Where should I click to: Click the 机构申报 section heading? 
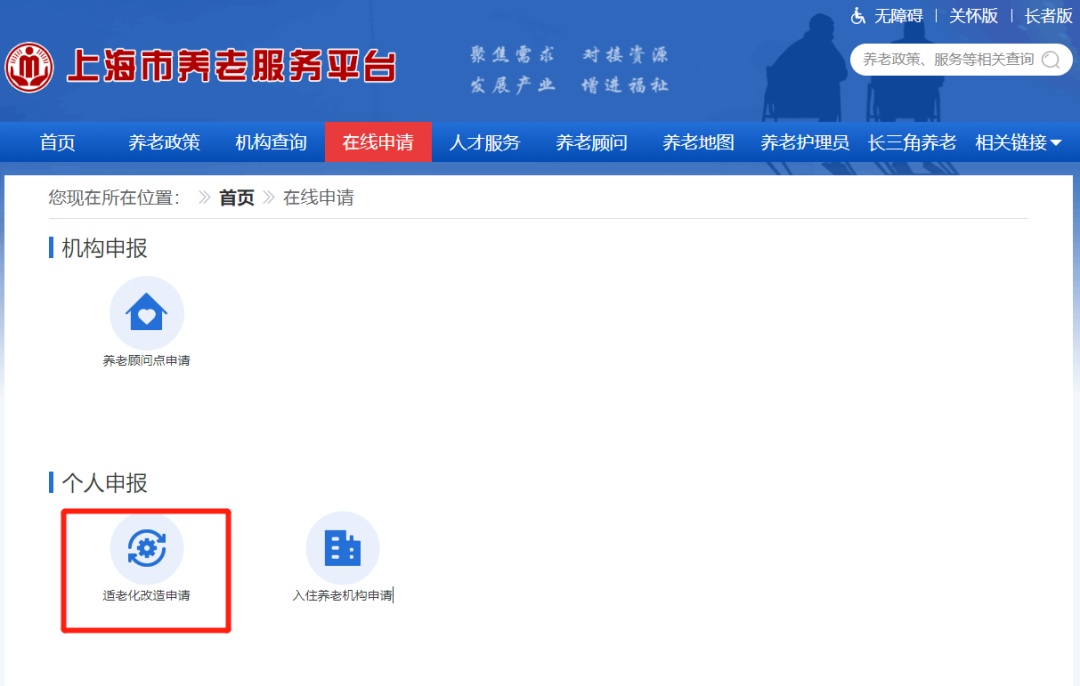(104, 249)
